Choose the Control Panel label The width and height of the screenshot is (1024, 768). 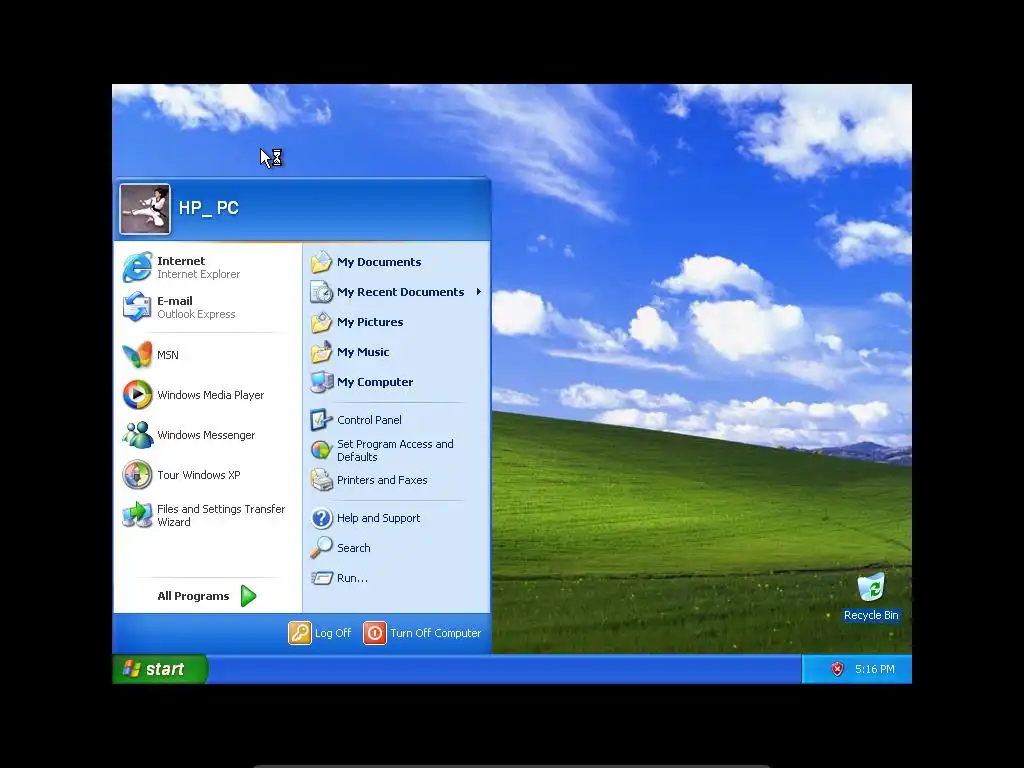tap(369, 420)
